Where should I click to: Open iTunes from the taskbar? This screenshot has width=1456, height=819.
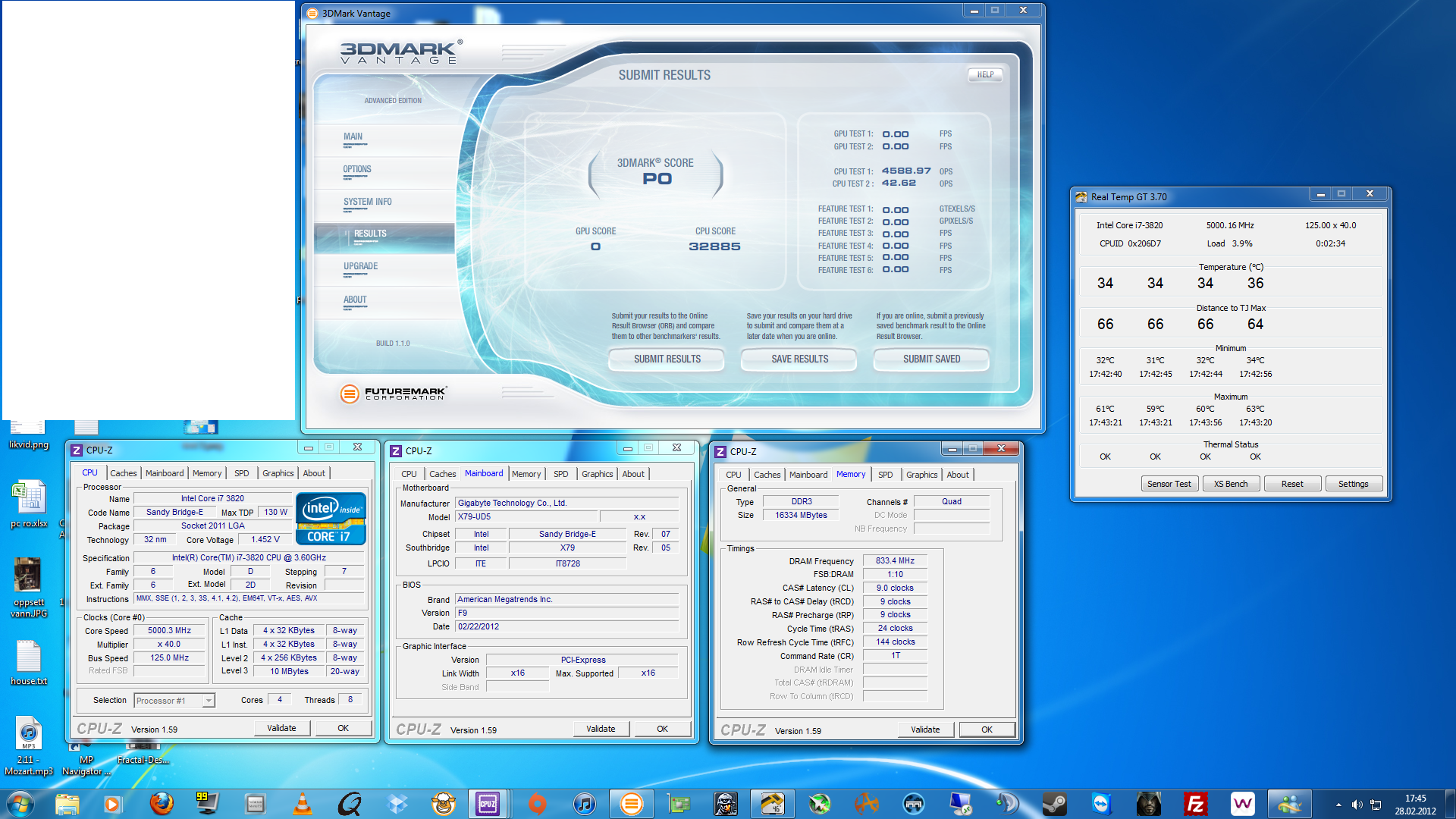584,803
